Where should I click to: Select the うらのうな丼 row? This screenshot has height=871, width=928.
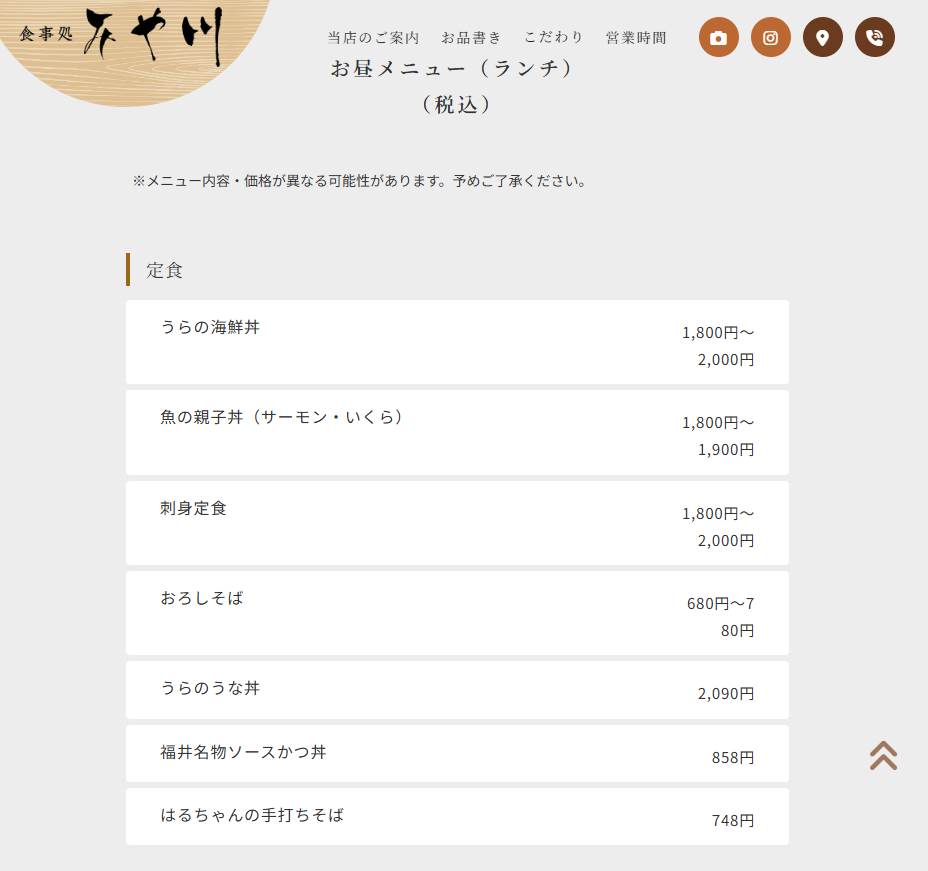click(456, 690)
